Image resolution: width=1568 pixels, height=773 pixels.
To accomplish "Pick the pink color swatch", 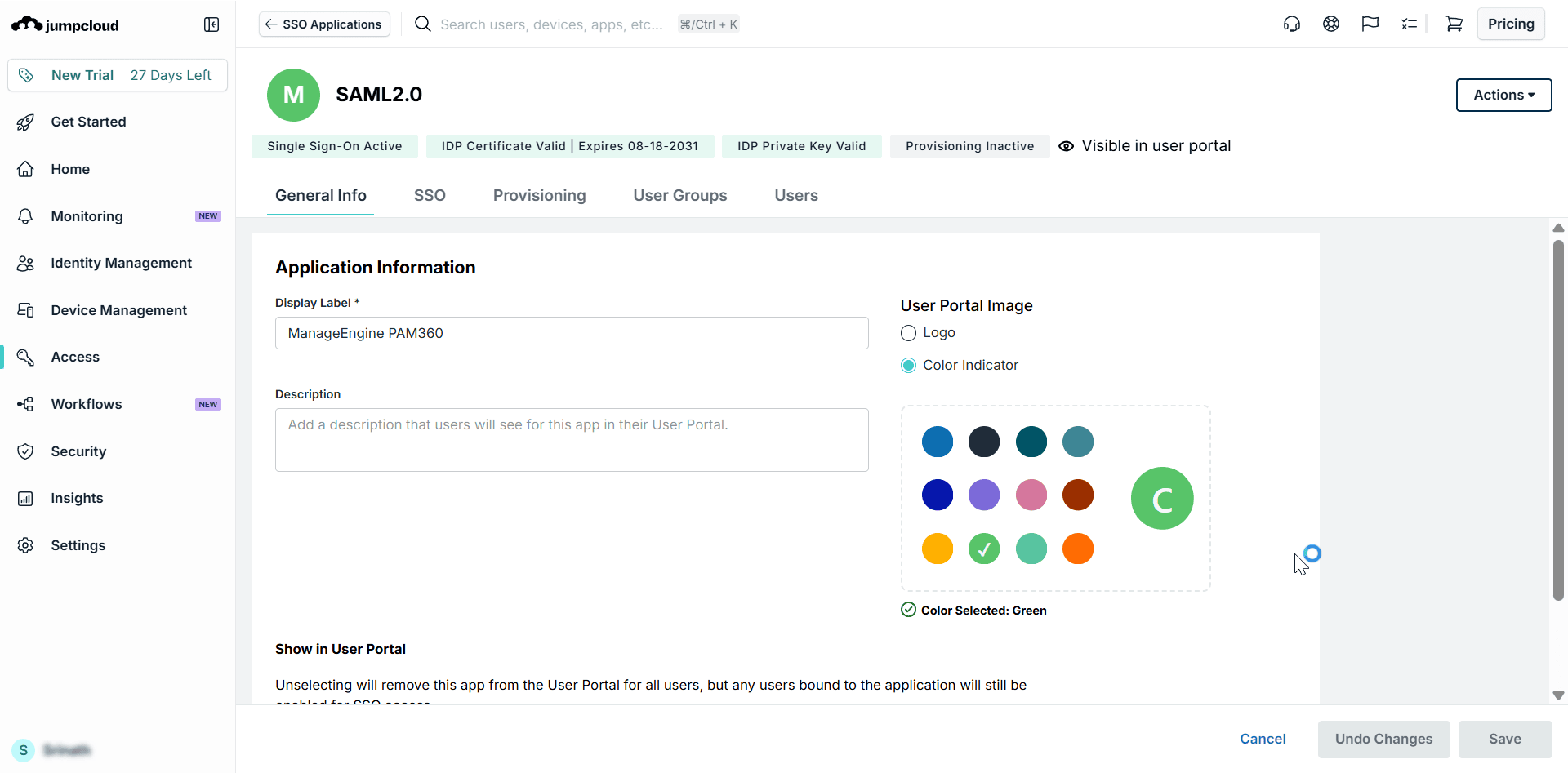I will coord(1031,495).
